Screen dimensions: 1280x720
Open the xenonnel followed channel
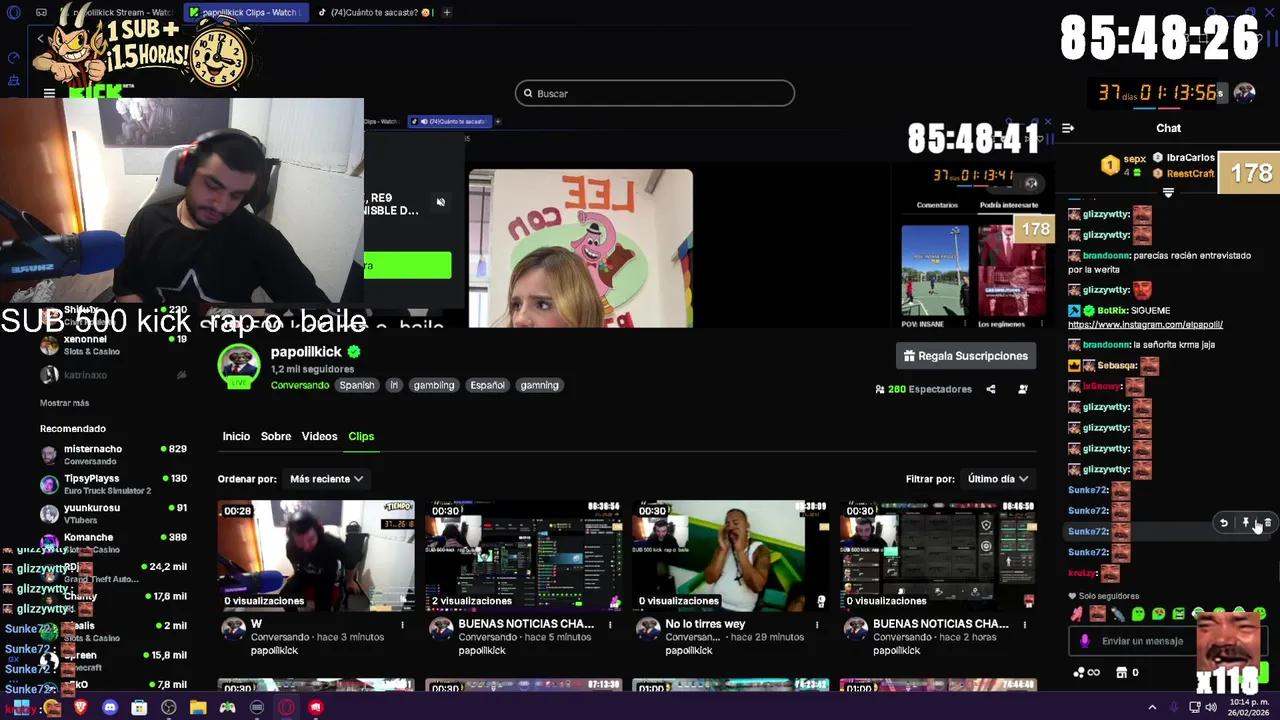pos(113,345)
